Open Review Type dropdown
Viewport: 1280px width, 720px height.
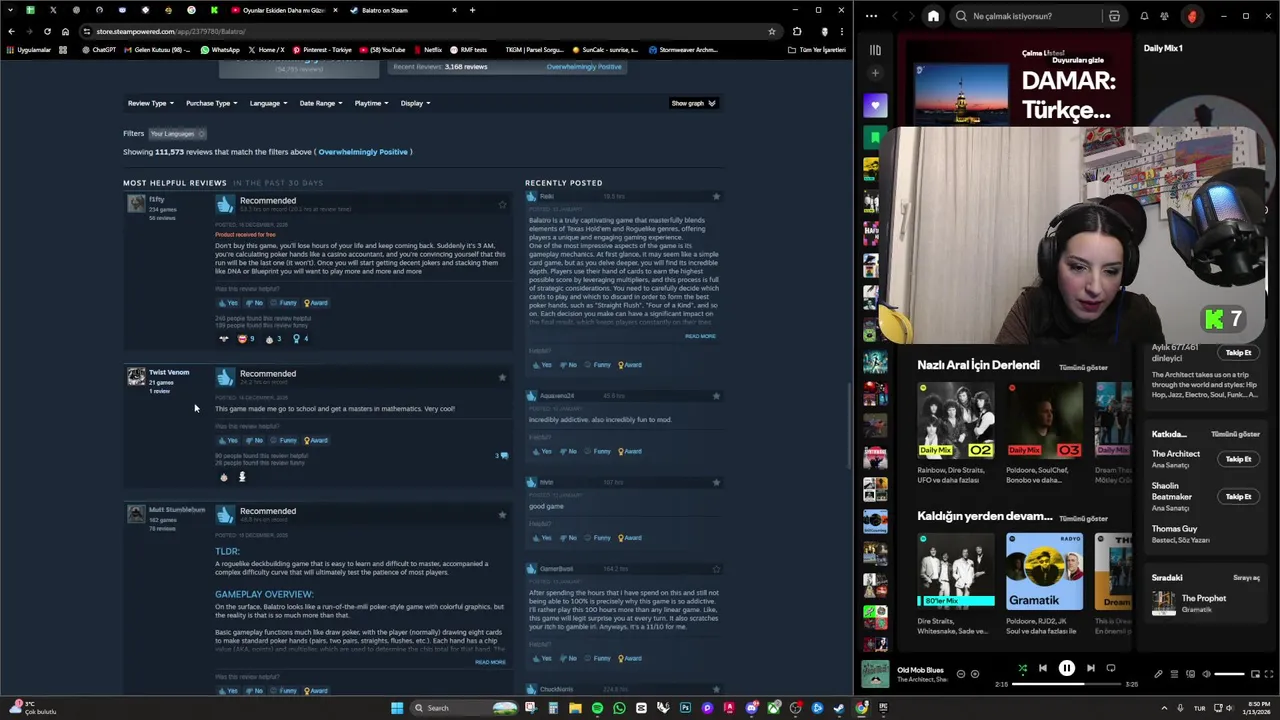[150, 103]
